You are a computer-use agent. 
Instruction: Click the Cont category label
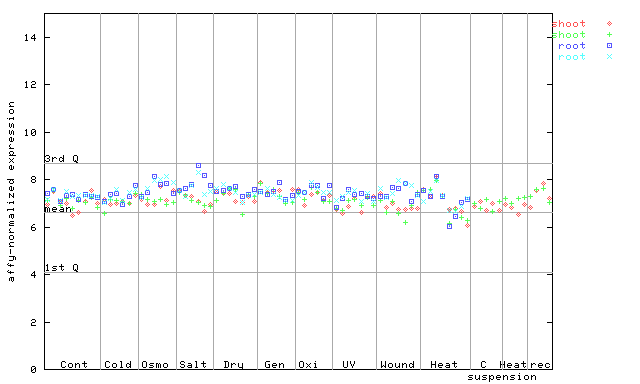click(x=74, y=364)
